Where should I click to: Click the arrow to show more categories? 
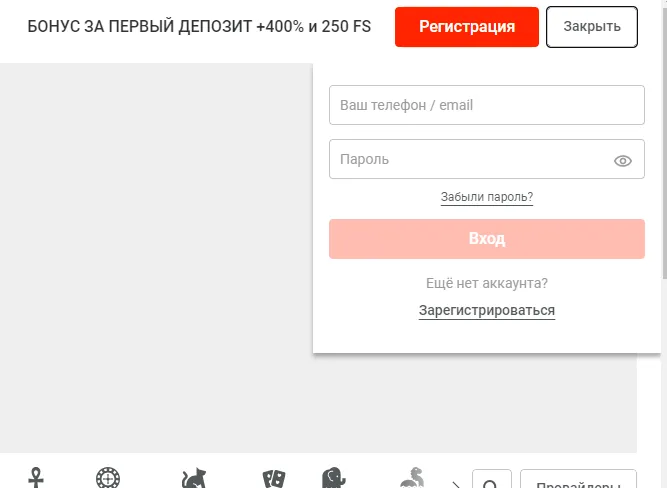[x=456, y=484]
